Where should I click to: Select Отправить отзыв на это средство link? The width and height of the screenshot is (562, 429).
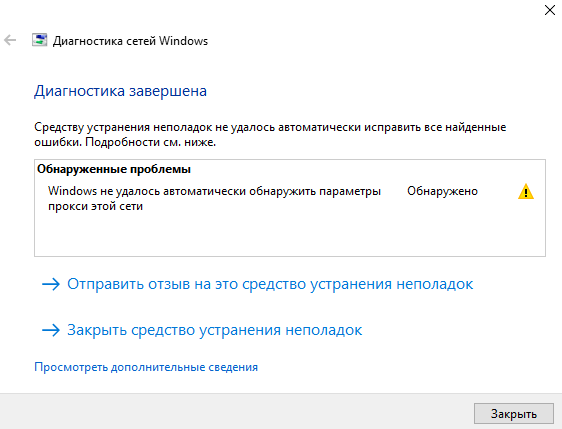(270, 284)
